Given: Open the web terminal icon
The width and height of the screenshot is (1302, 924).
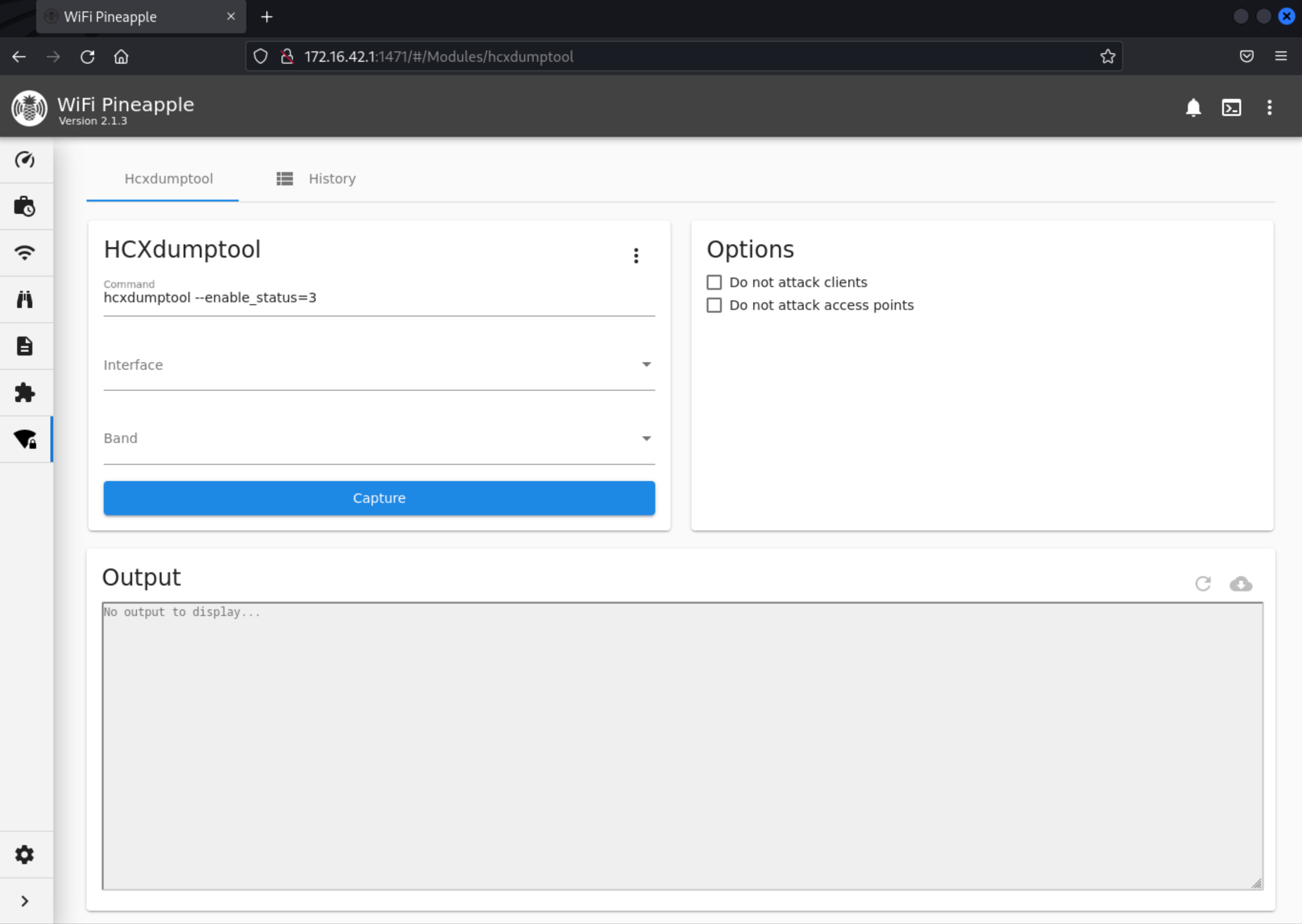Looking at the screenshot, I should click(x=1232, y=107).
